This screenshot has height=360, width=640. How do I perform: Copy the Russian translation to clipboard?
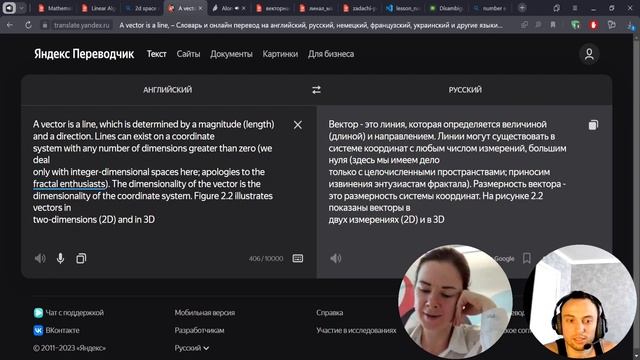pos(593,125)
